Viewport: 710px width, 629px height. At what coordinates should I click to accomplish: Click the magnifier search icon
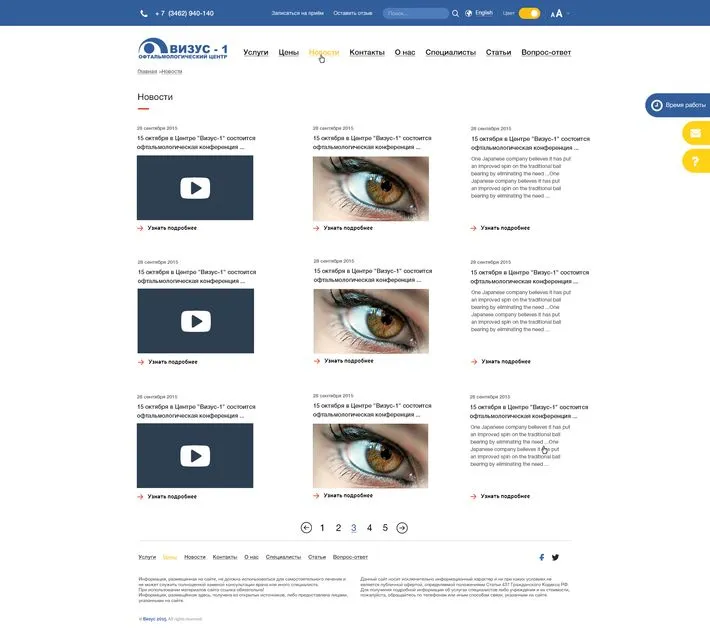click(x=455, y=14)
